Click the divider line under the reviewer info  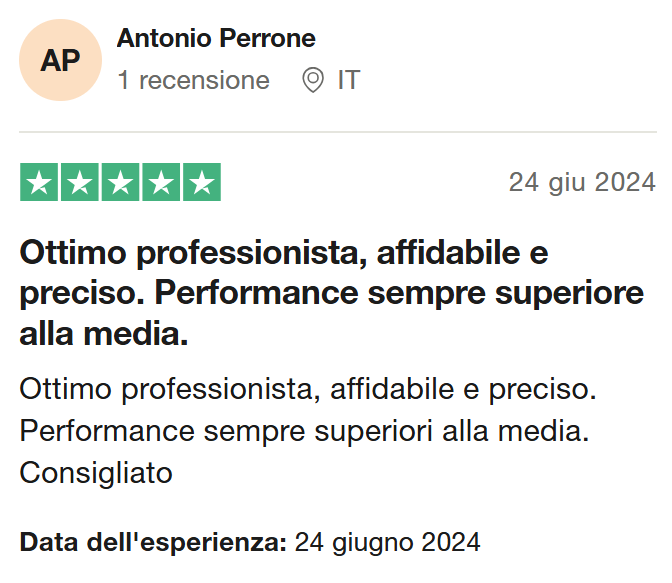[336, 132]
